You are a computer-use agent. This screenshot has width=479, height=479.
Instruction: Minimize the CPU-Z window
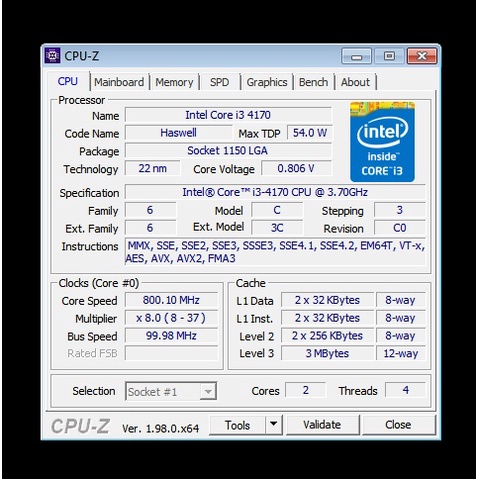tap(356, 56)
